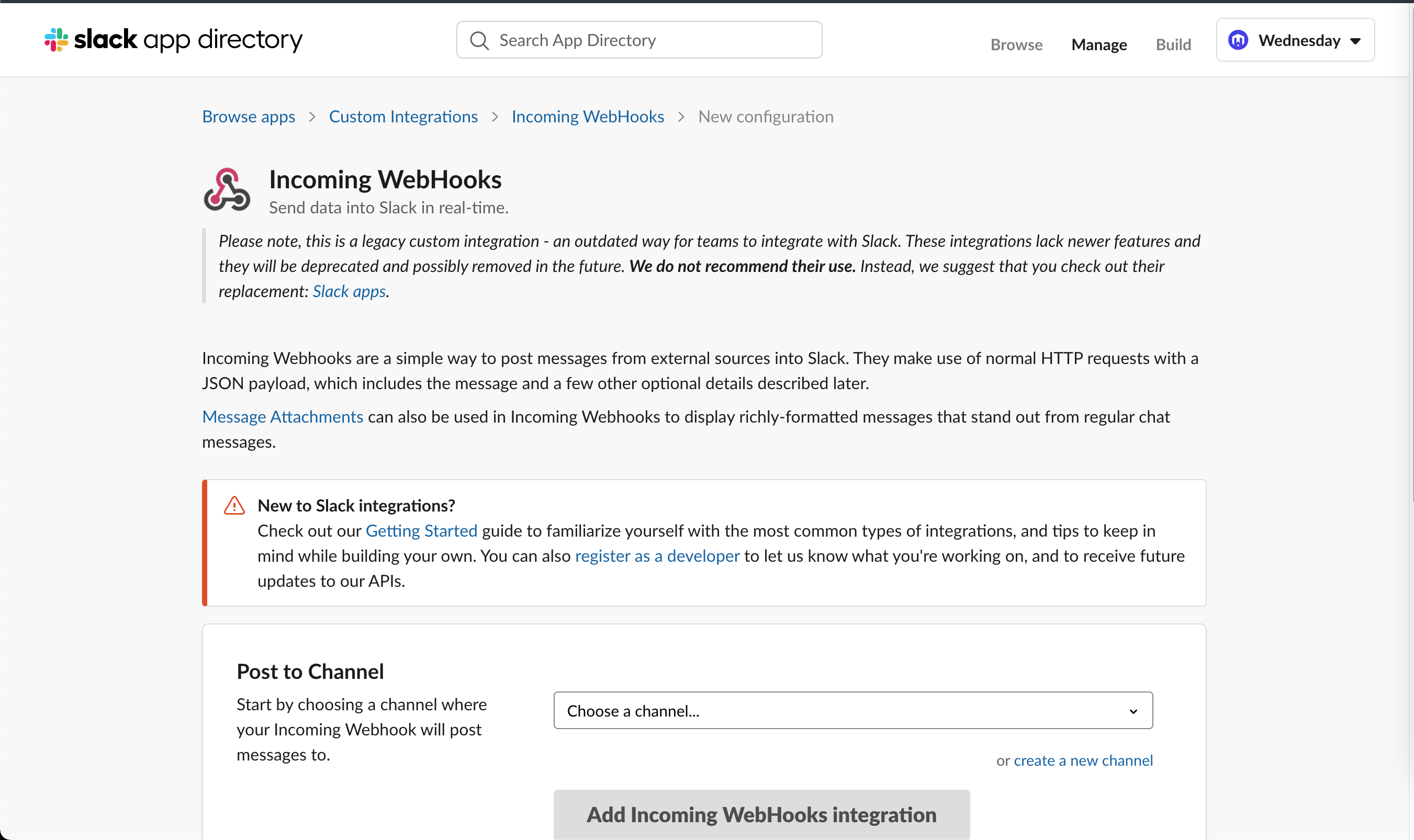Click create a new channel link
1414x840 pixels.
coord(1083,760)
